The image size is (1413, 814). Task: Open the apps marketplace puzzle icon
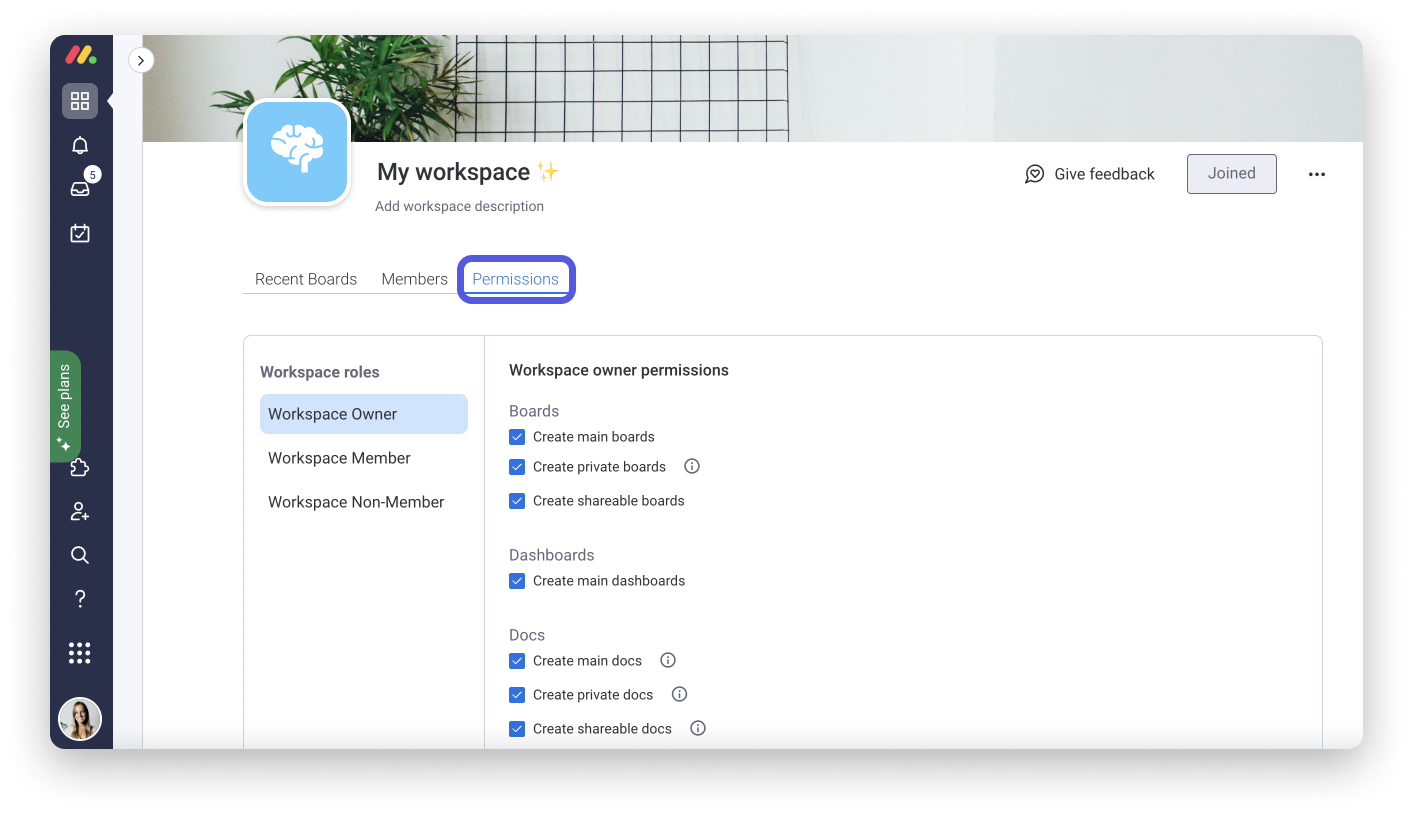coord(79,467)
